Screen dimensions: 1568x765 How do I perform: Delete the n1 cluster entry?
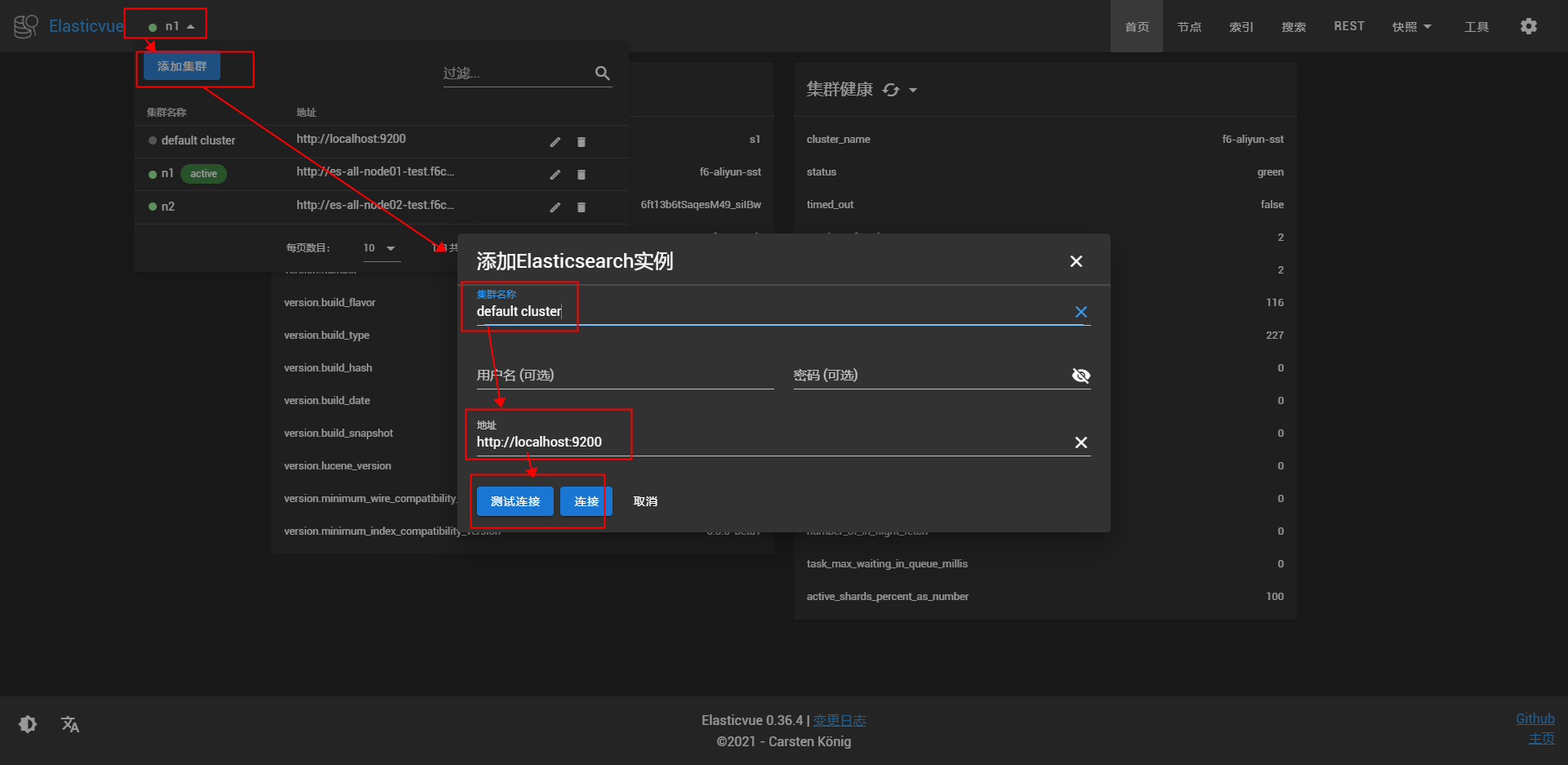[581, 175]
